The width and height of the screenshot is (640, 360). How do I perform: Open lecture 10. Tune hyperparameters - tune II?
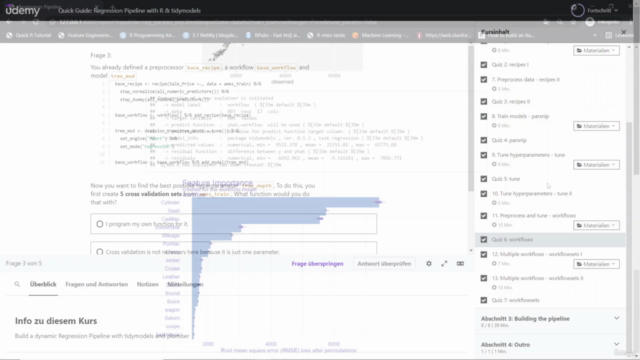point(531,193)
